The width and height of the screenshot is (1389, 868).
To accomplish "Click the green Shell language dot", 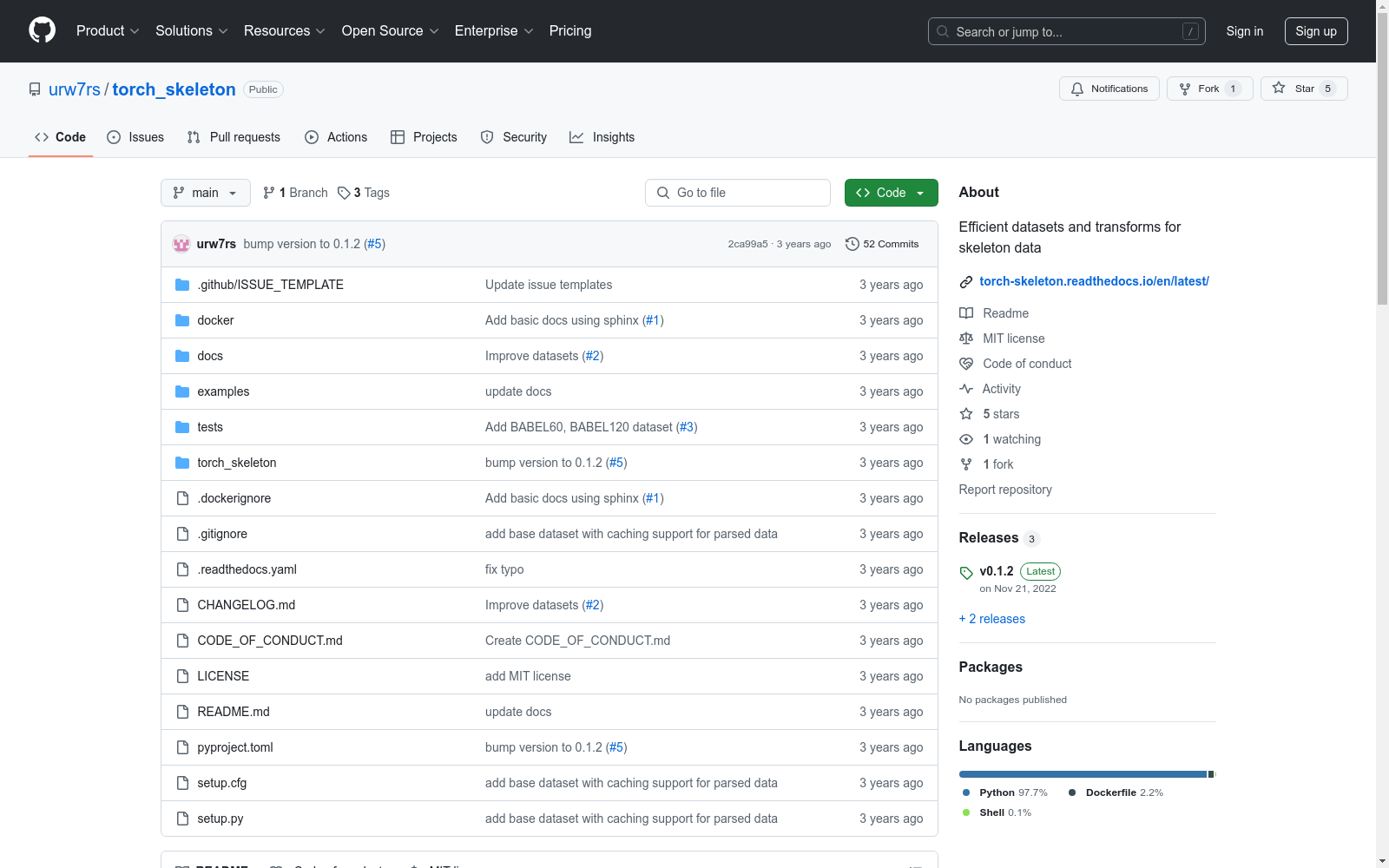I will tap(966, 812).
